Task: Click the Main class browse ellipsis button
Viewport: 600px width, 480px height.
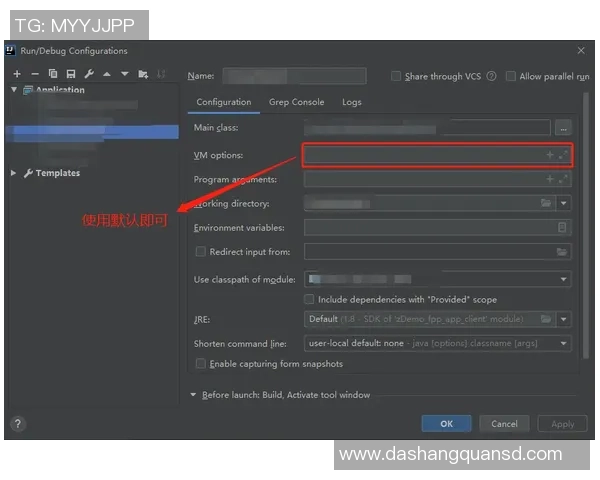Action: [564, 128]
